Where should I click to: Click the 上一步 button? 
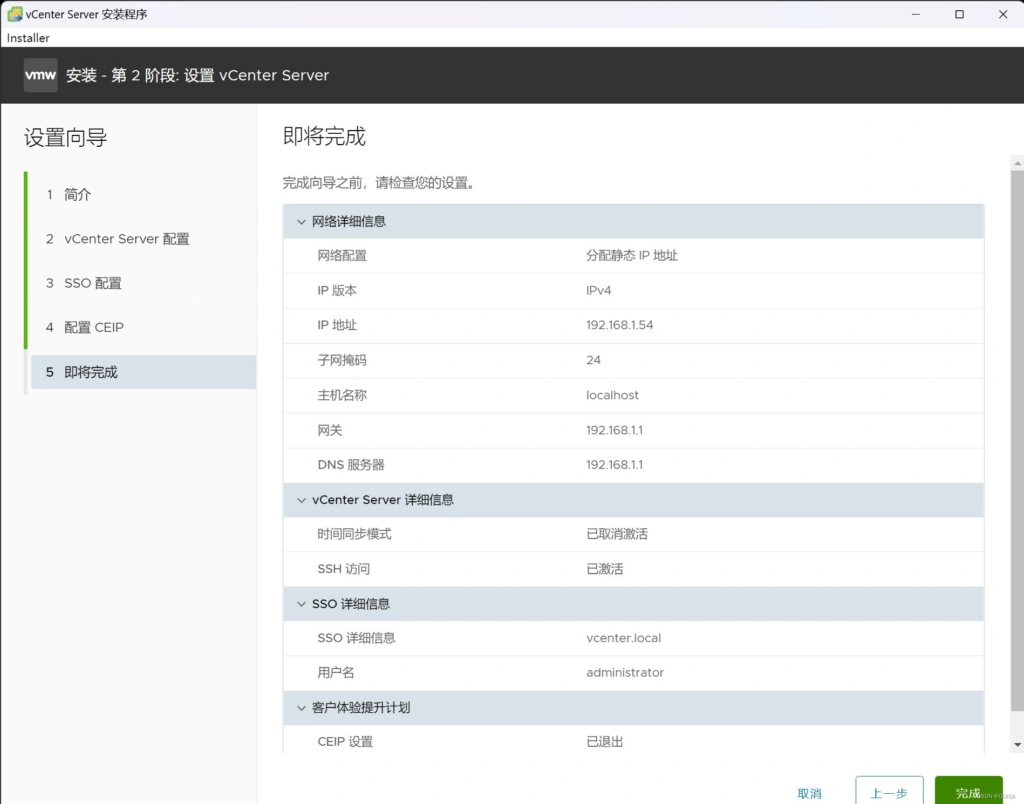click(x=889, y=792)
